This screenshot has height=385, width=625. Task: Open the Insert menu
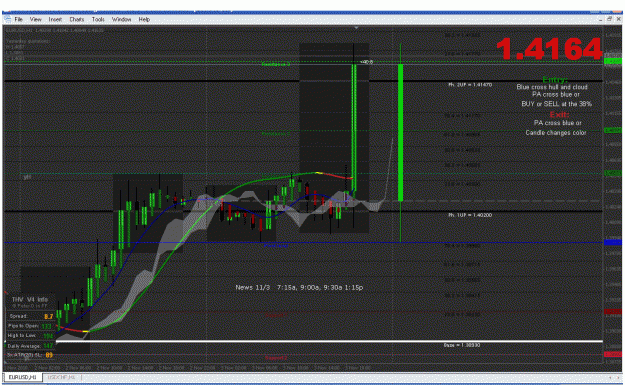[55, 19]
